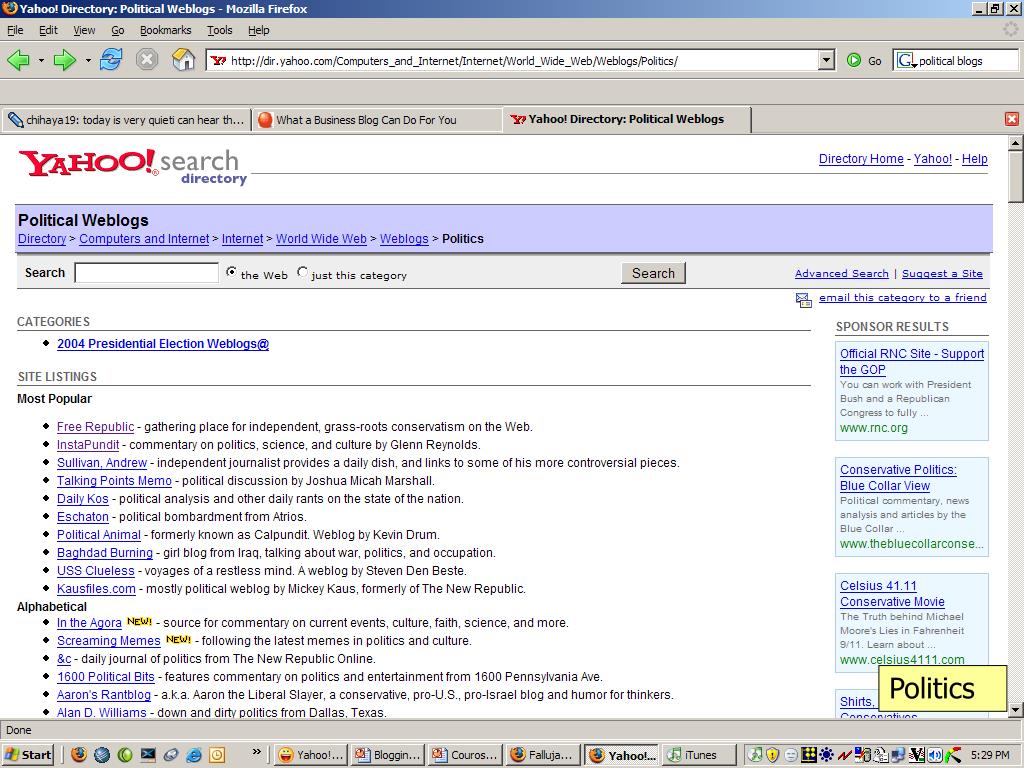The image size is (1024, 768).
Task: Open the Forward button history dropdown
Action: tap(88, 61)
